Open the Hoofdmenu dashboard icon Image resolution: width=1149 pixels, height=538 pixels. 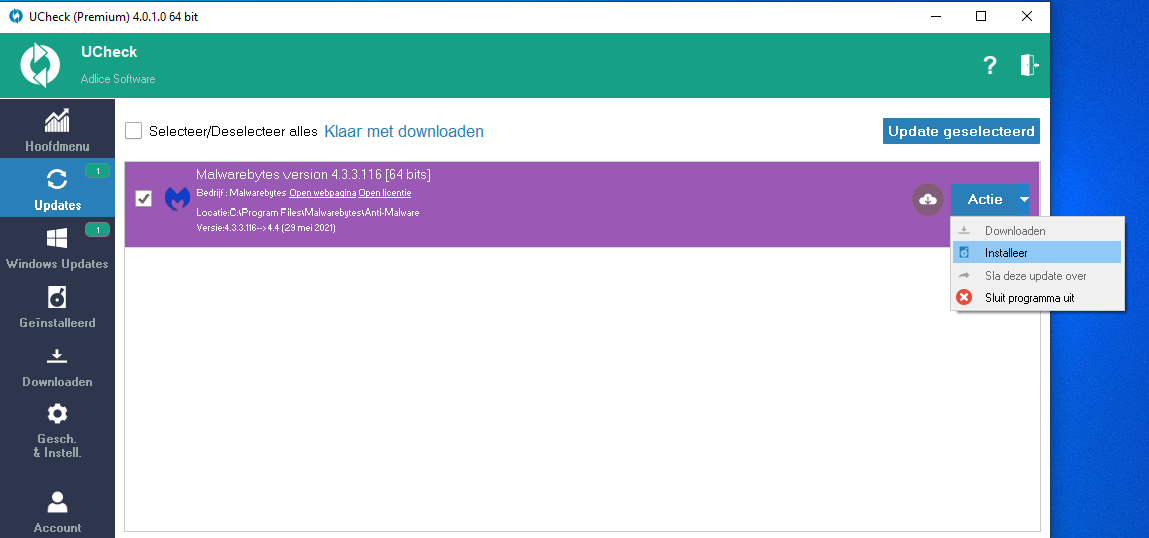click(57, 121)
